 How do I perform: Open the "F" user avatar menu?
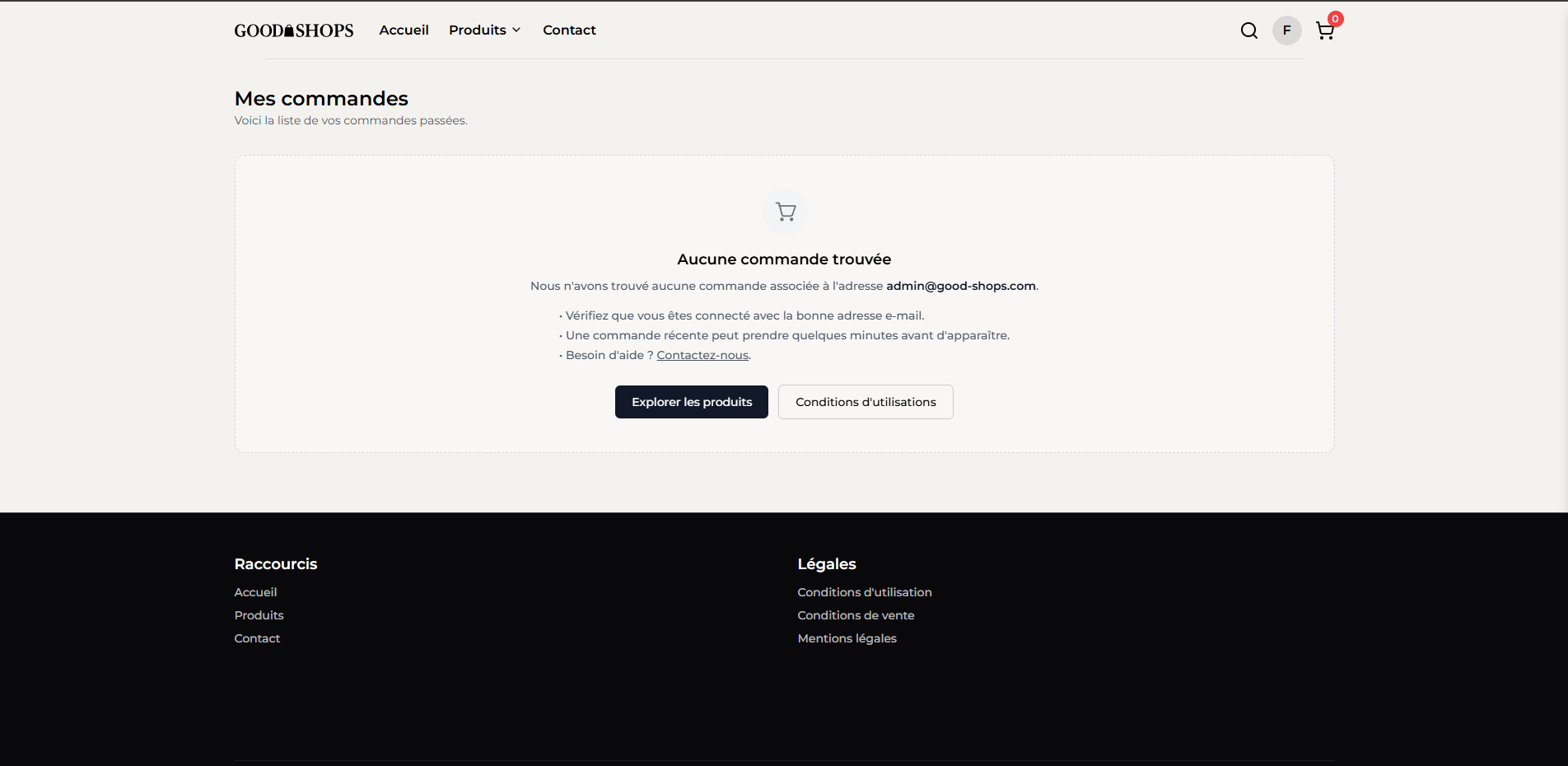click(1286, 30)
